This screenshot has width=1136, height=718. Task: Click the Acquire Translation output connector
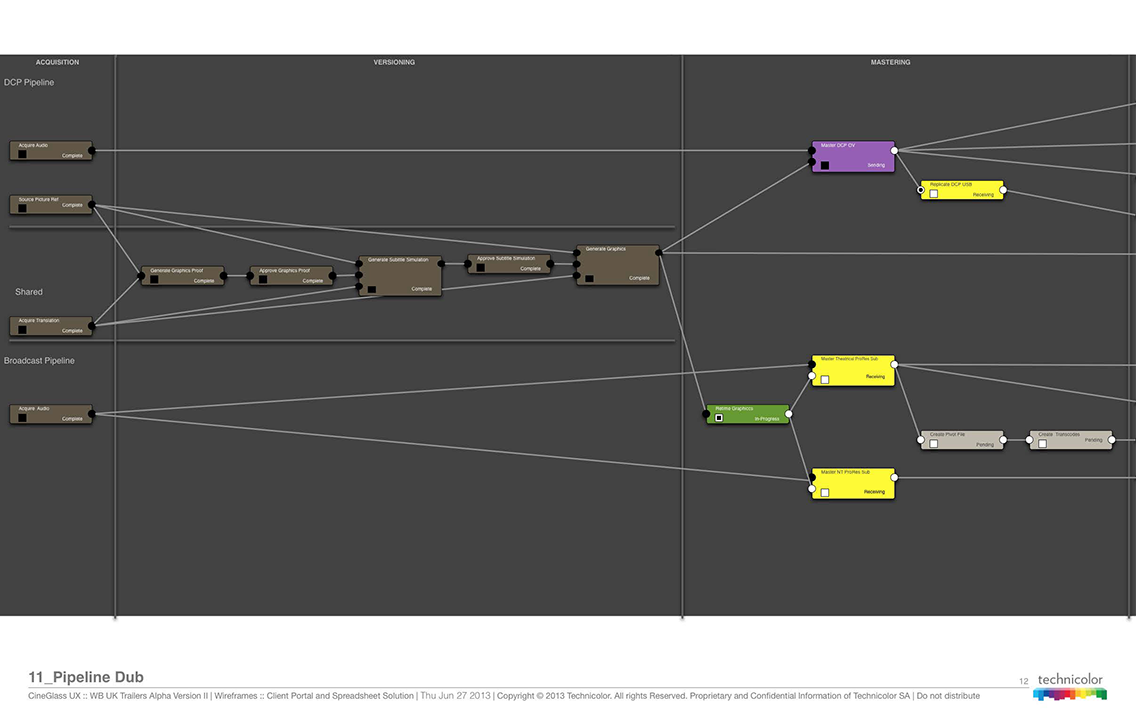click(91, 325)
